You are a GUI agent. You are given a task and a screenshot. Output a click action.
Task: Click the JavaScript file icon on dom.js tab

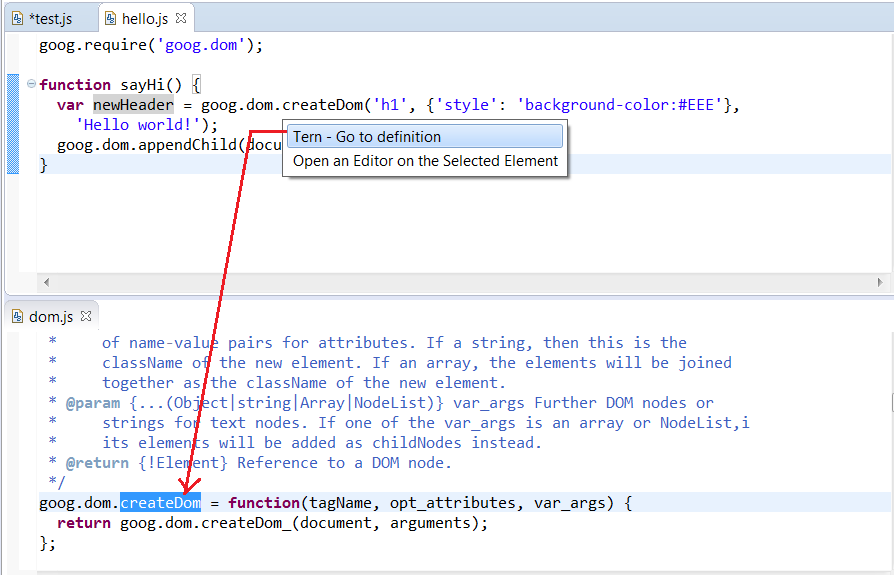coord(18,317)
